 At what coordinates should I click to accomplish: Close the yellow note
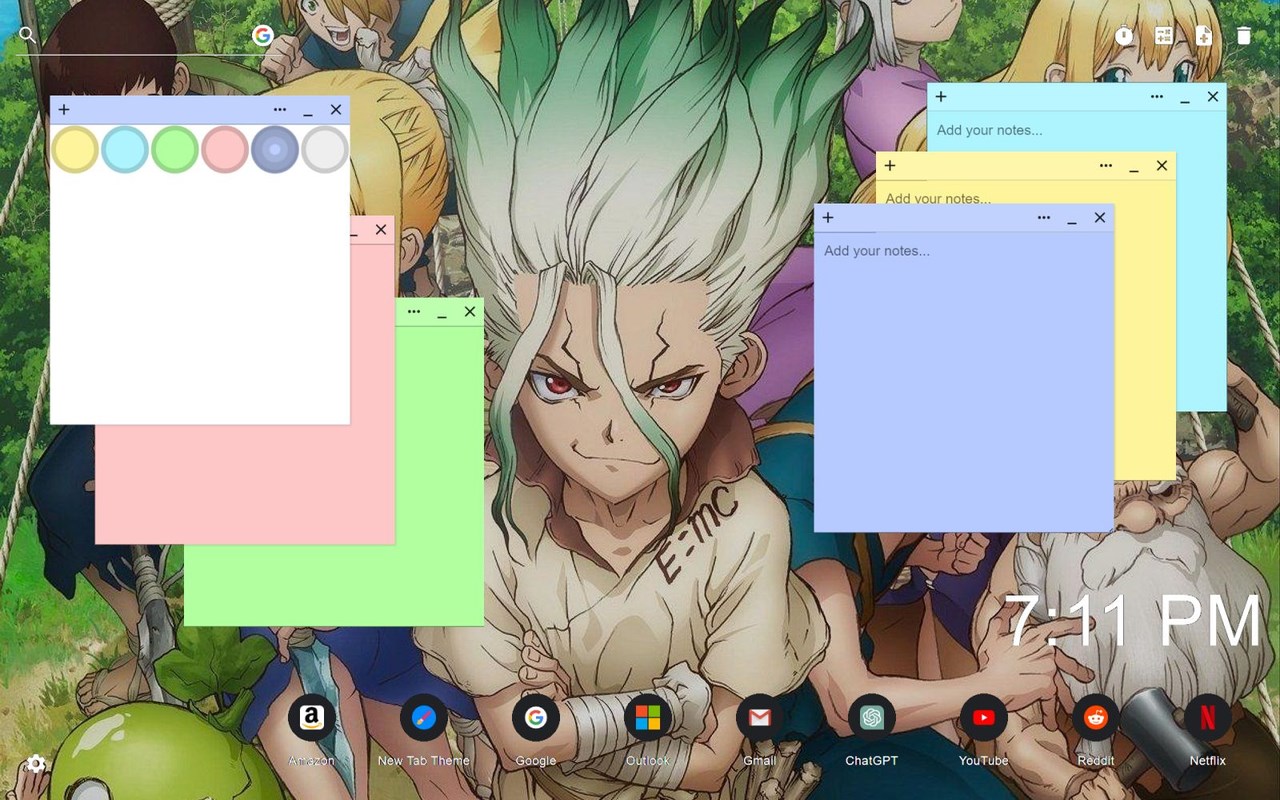click(x=1162, y=166)
